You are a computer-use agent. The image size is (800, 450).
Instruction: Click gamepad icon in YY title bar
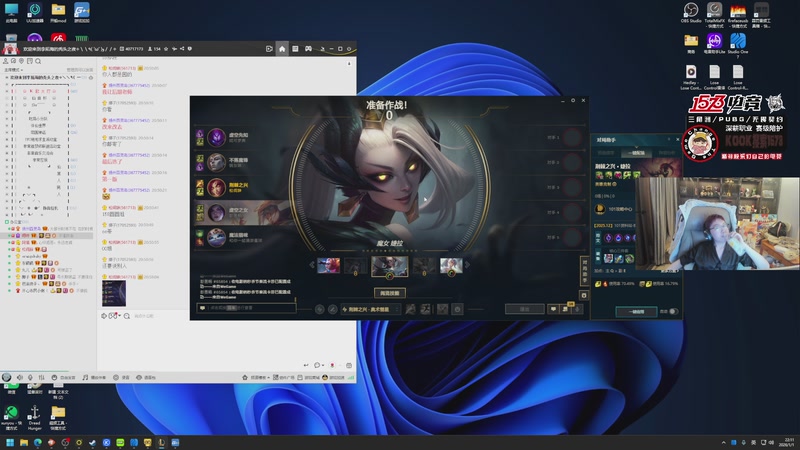(308, 49)
